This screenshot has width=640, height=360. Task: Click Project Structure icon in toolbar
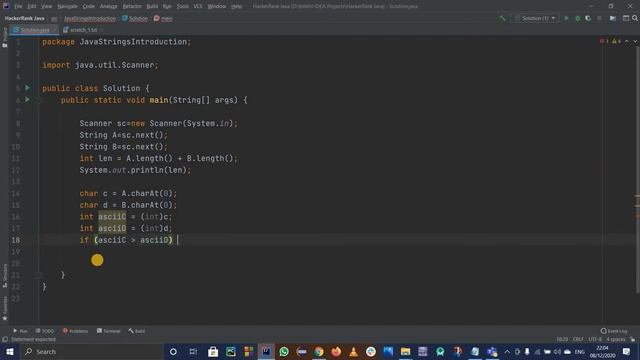pyautogui.click(x=613, y=18)
